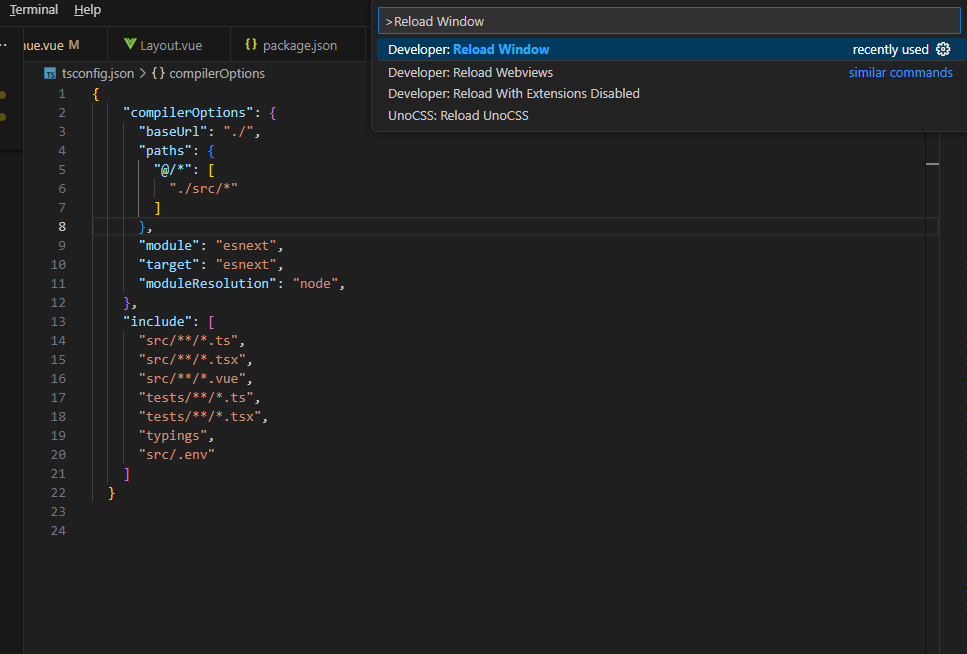The width and height of the screenshot is (967, 654).
Task: Click line number 10 in the gutter
Action: click(58, 264)
